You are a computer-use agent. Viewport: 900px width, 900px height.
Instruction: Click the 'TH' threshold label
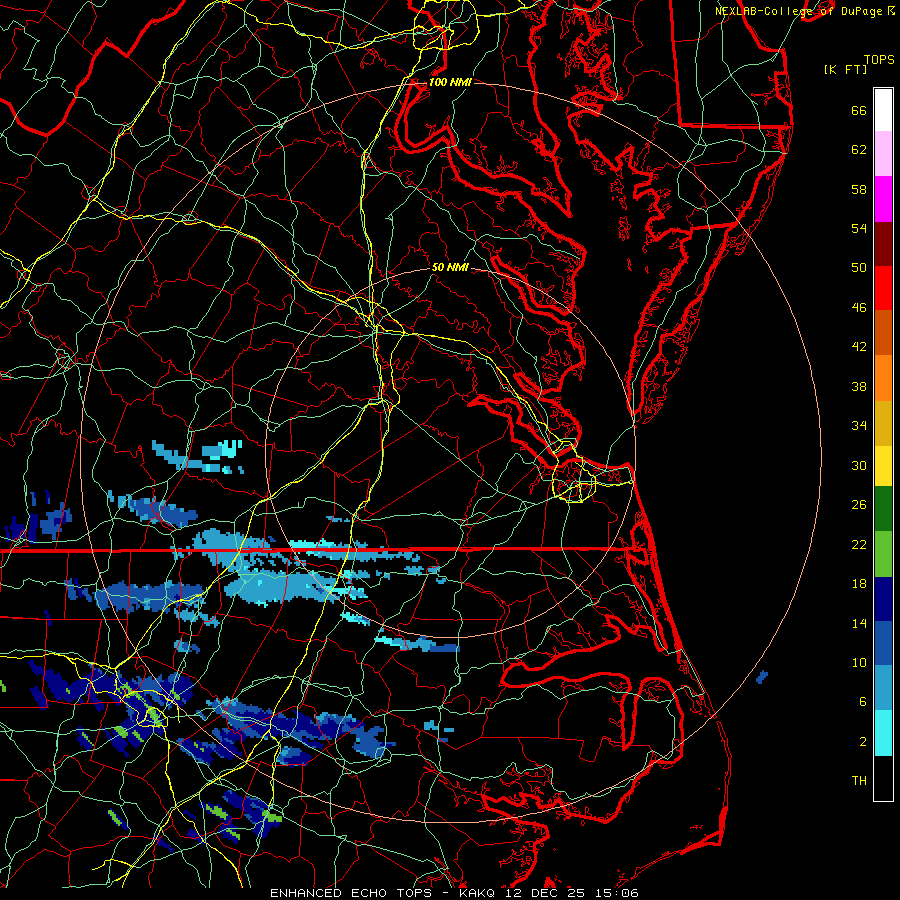tap(859, 781)
